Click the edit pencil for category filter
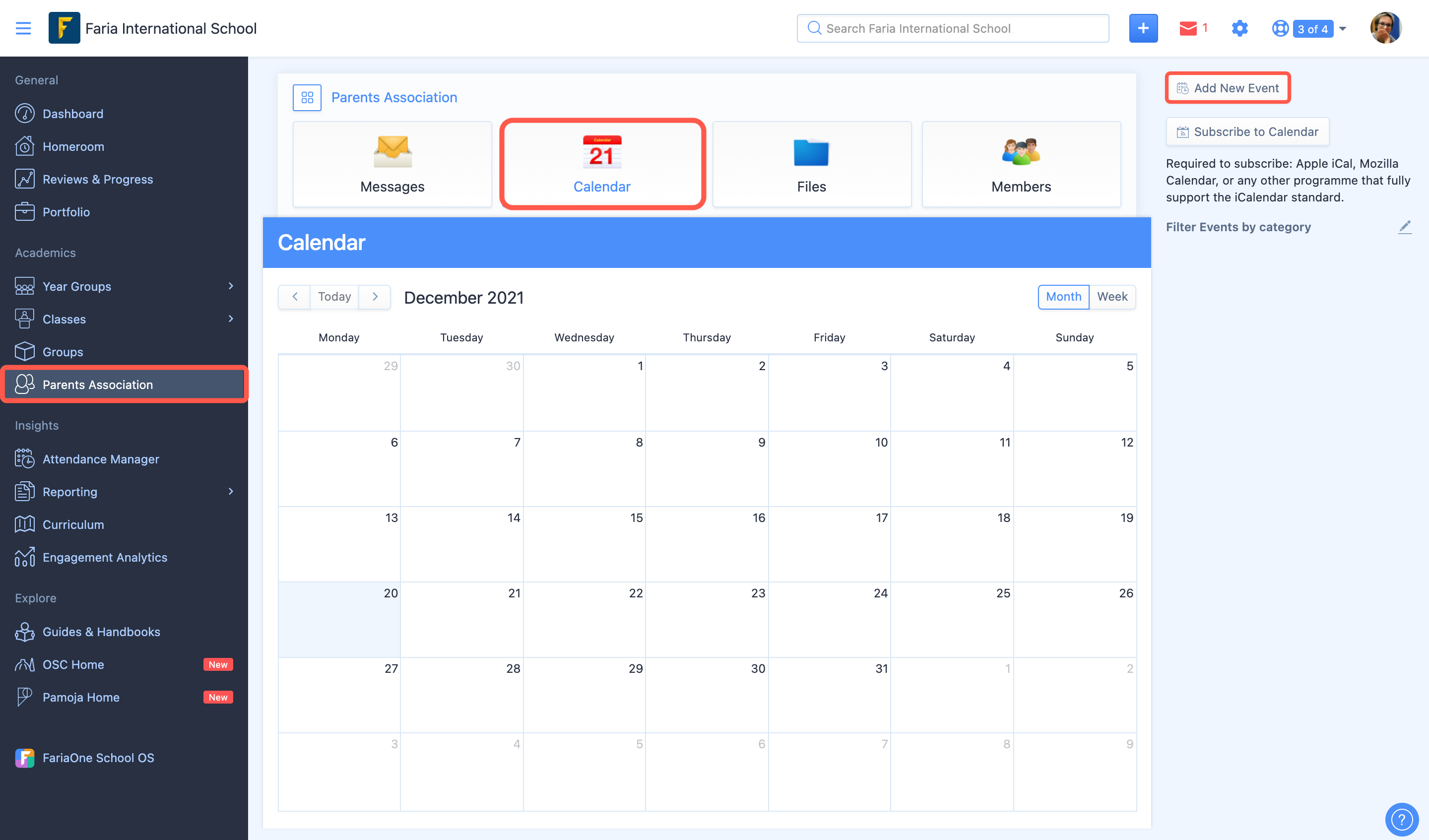The width and height of the screenshot is (1429, 840). pos(1405,227)
